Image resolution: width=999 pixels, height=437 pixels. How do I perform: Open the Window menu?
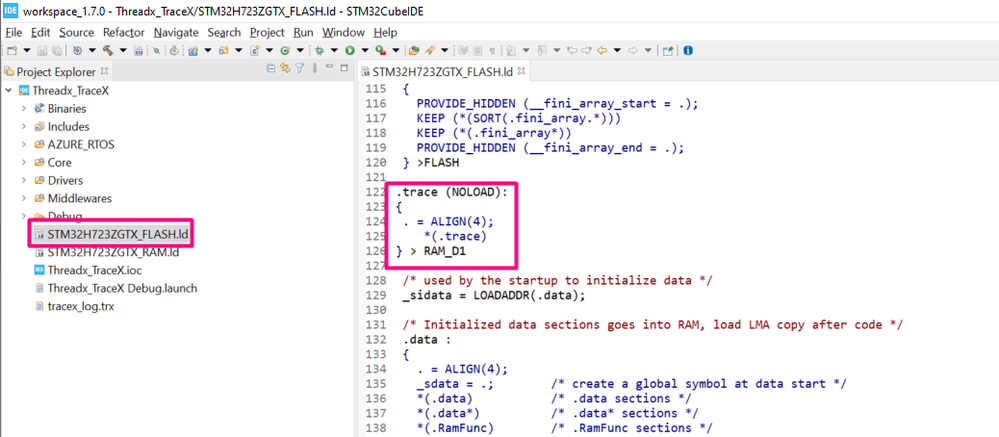[x=343, y=32]
